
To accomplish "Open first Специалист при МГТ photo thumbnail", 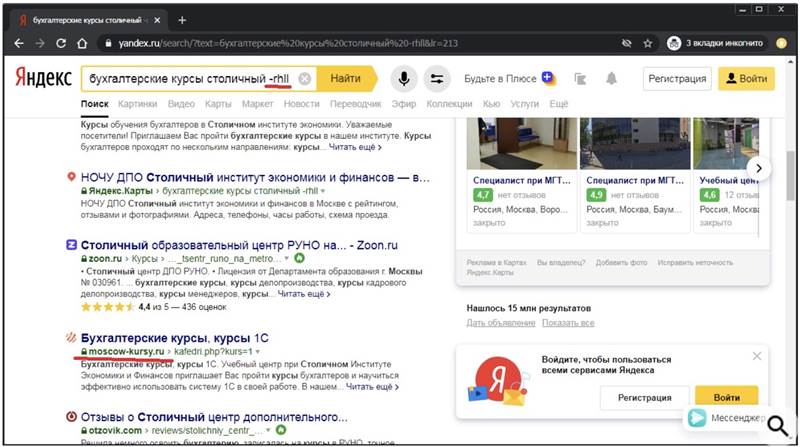I will tap(522, 143).
